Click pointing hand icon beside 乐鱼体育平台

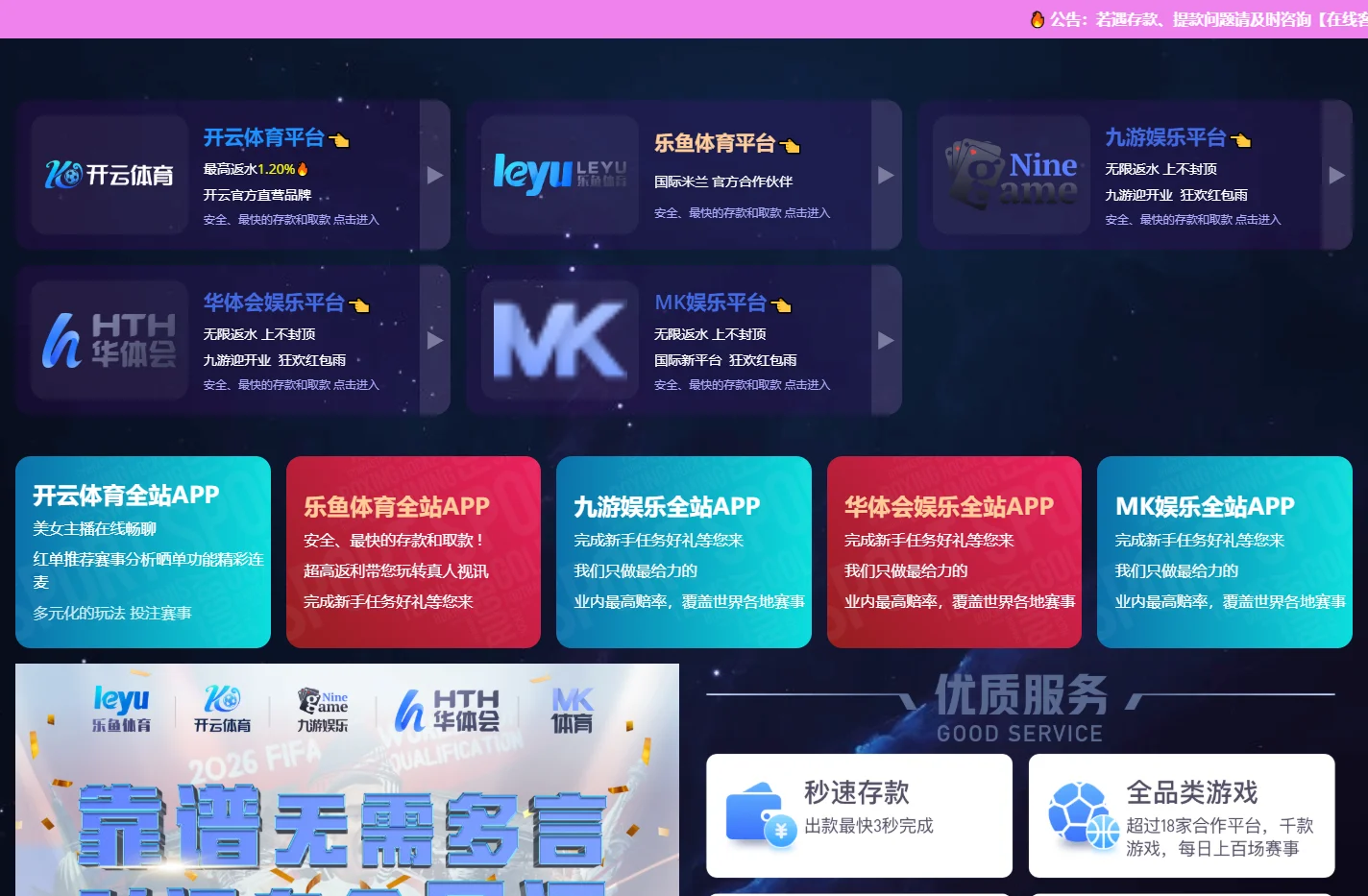pyautogui.click(x=790, y=146)
